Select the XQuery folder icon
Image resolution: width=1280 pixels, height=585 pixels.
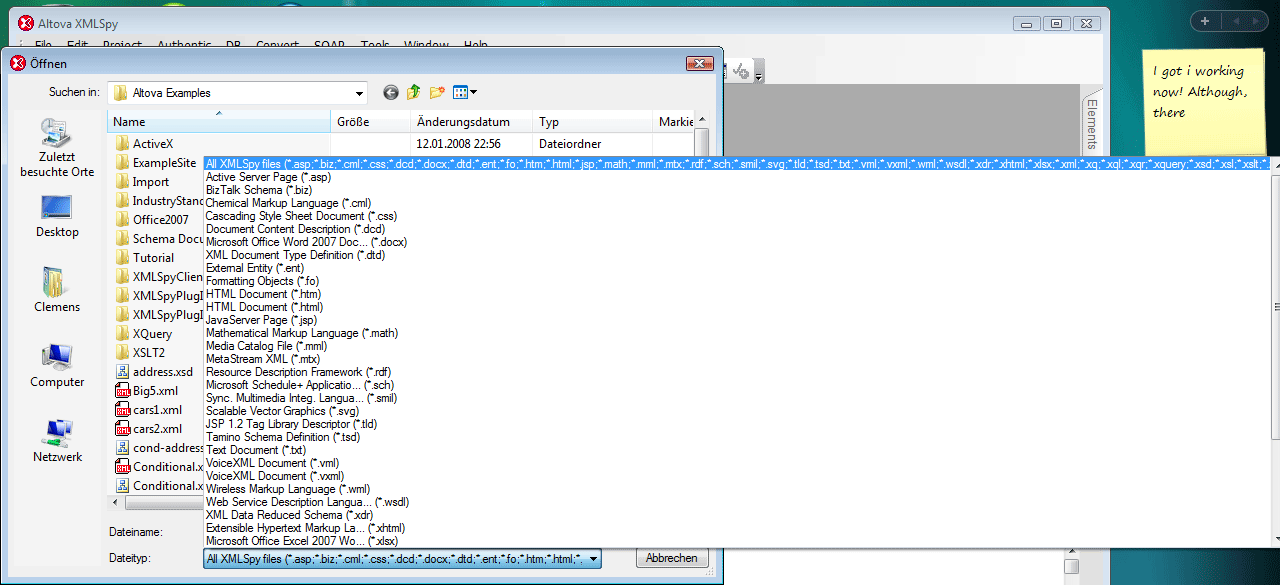122,334
